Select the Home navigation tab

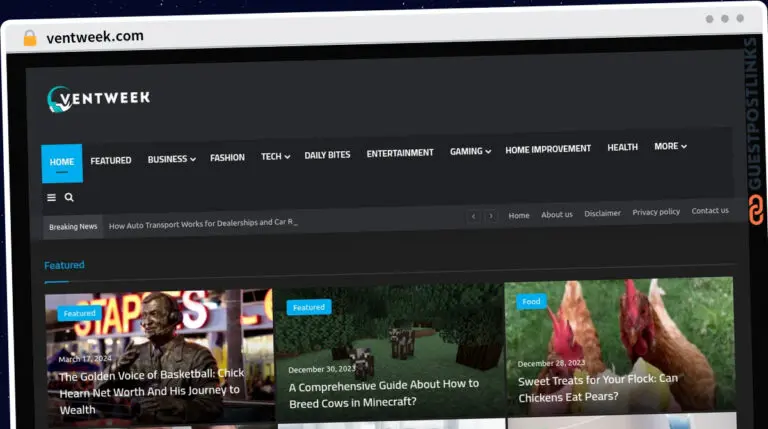tap(62, 162)
